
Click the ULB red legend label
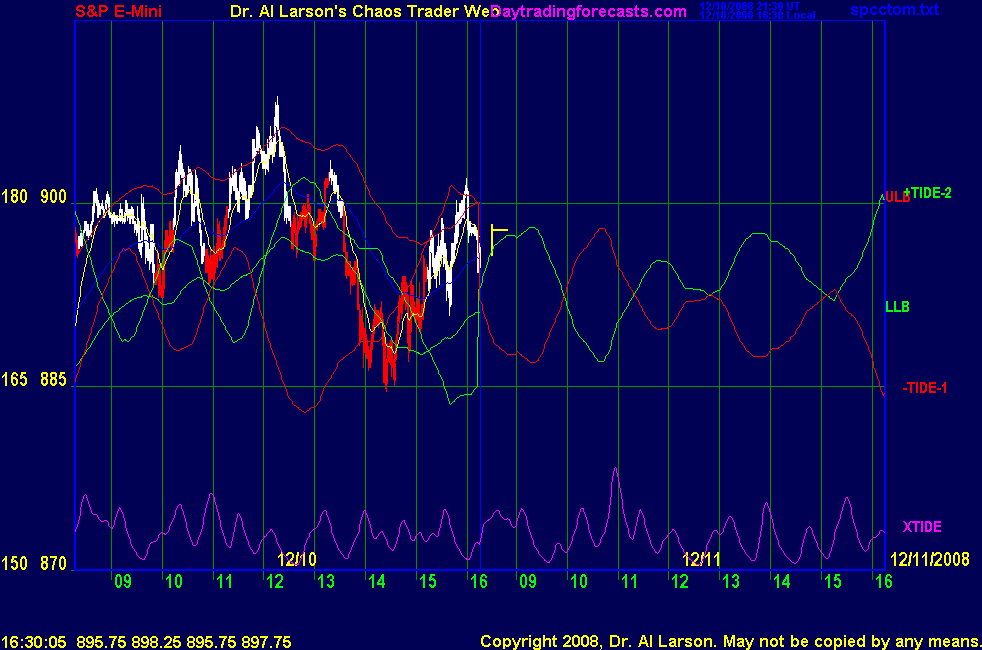pyautogui.click(x=896, y=197)
